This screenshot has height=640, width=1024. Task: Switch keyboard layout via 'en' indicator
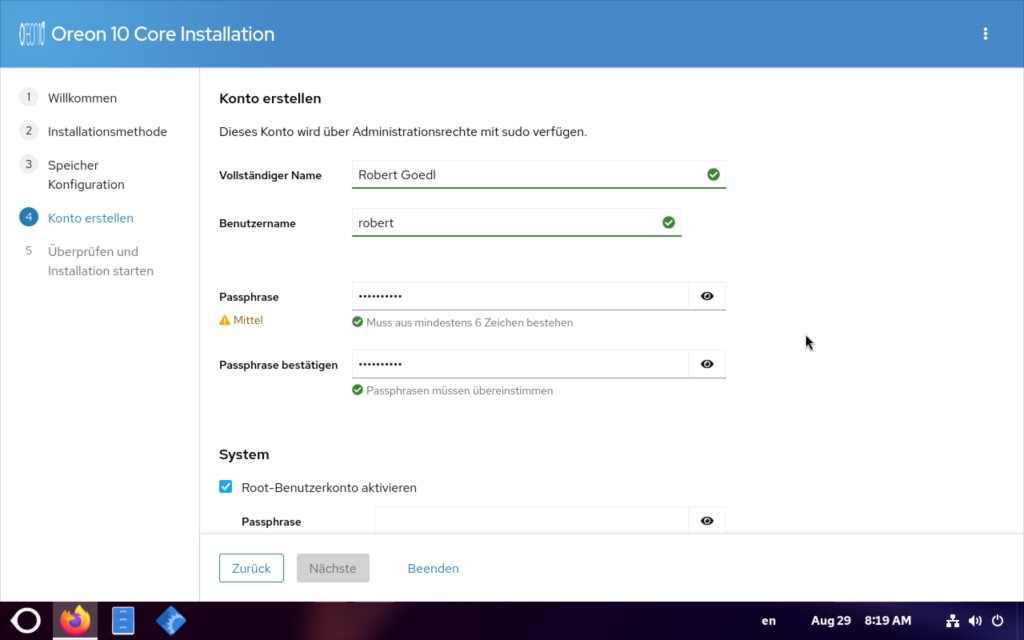[x=769, y=620]
